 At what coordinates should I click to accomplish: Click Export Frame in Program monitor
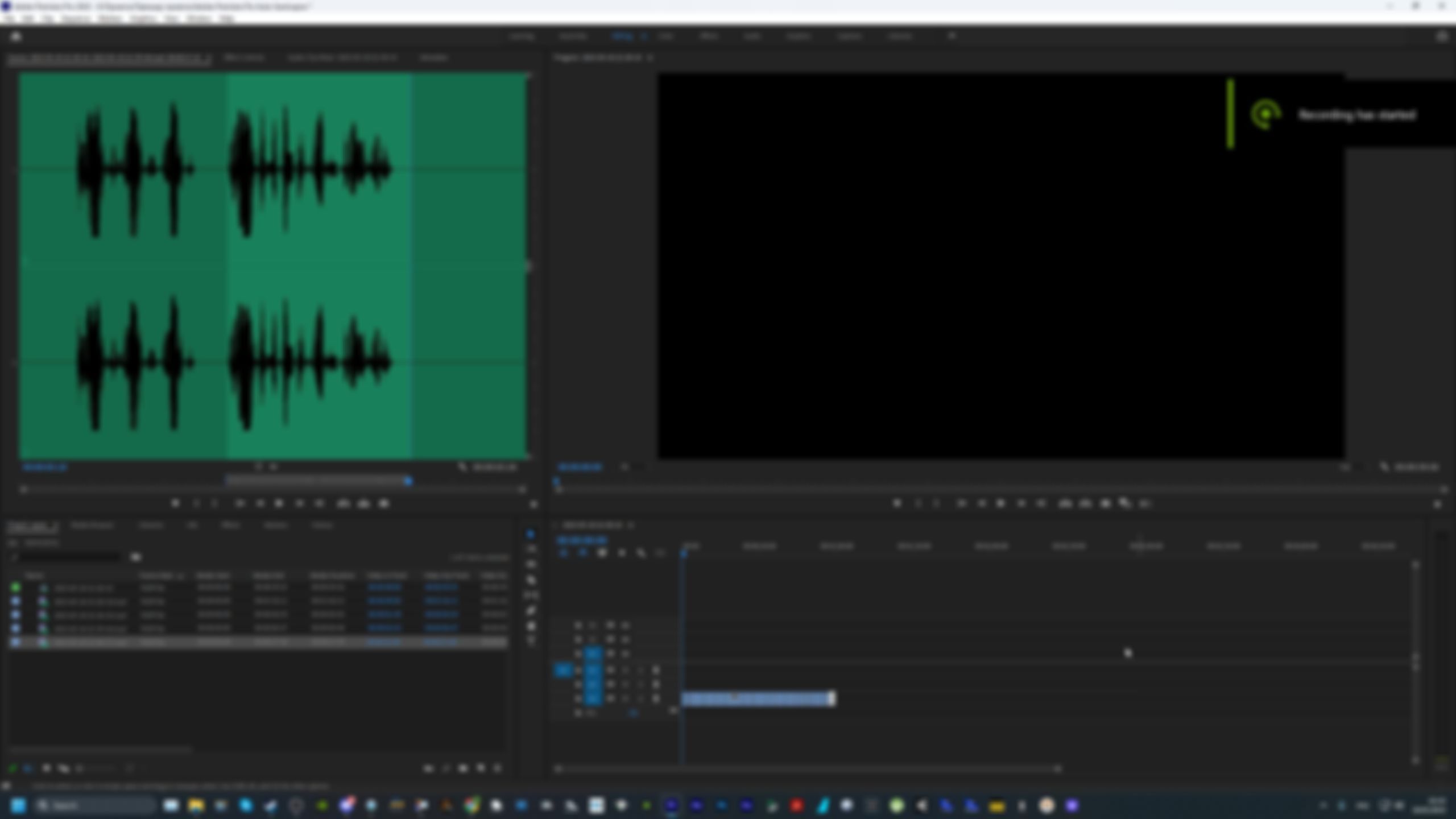click(x=1105, y=504)
